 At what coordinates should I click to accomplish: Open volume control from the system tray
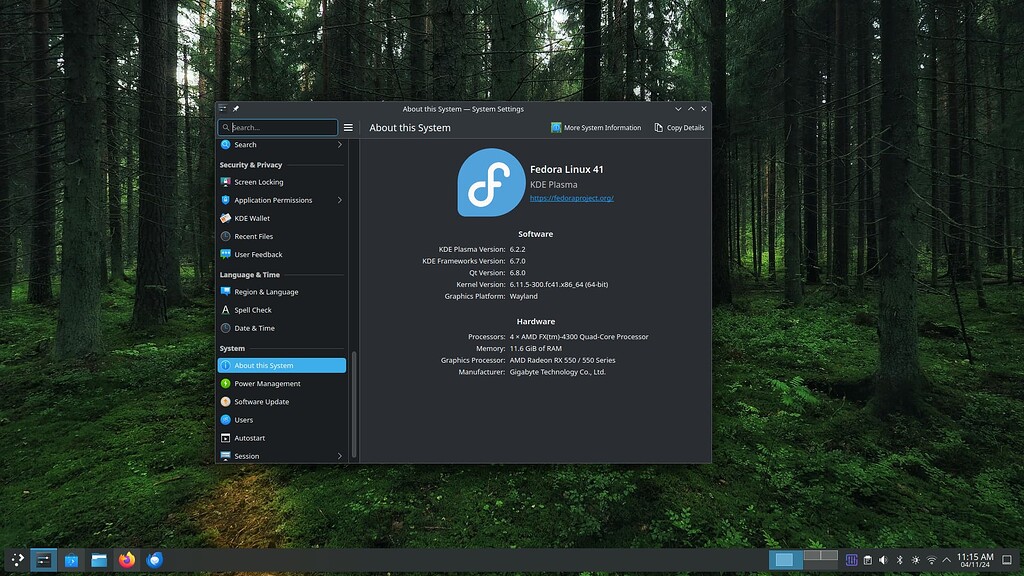coord(882,560)
